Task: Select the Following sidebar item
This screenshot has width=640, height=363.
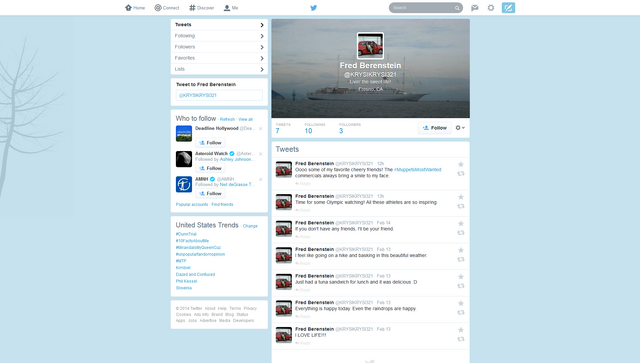Action: [x=219, y=36]
